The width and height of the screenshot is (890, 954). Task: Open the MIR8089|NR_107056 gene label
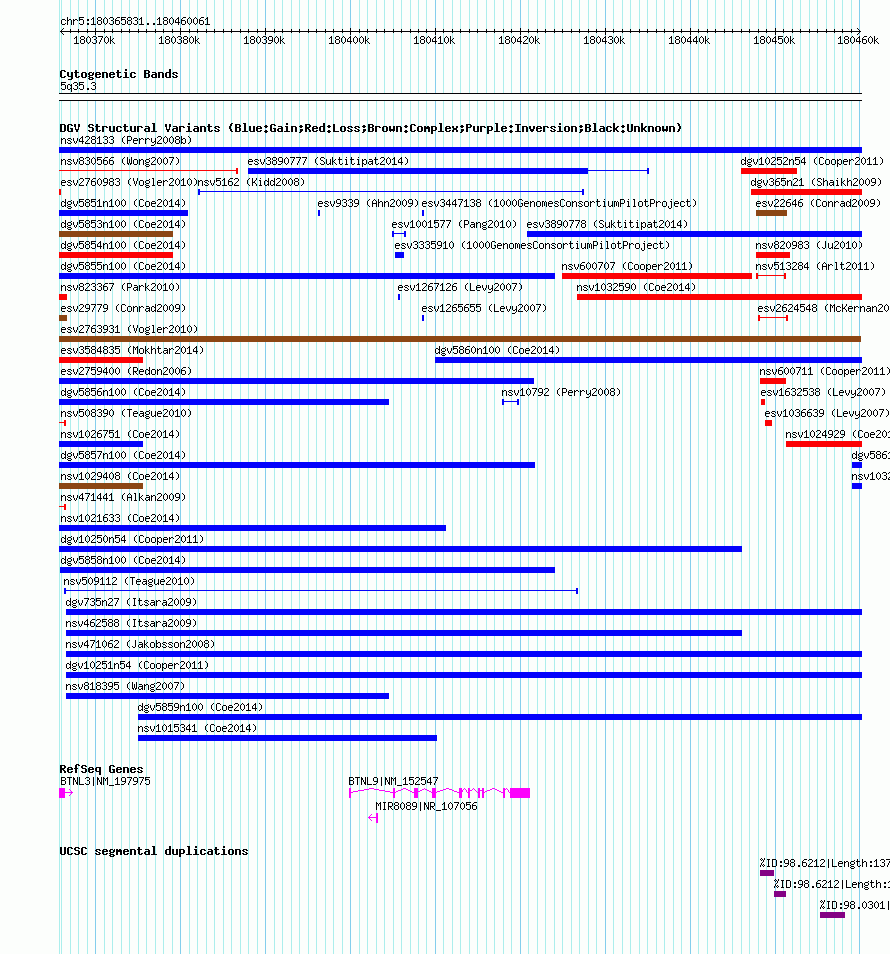click(426, 806)
